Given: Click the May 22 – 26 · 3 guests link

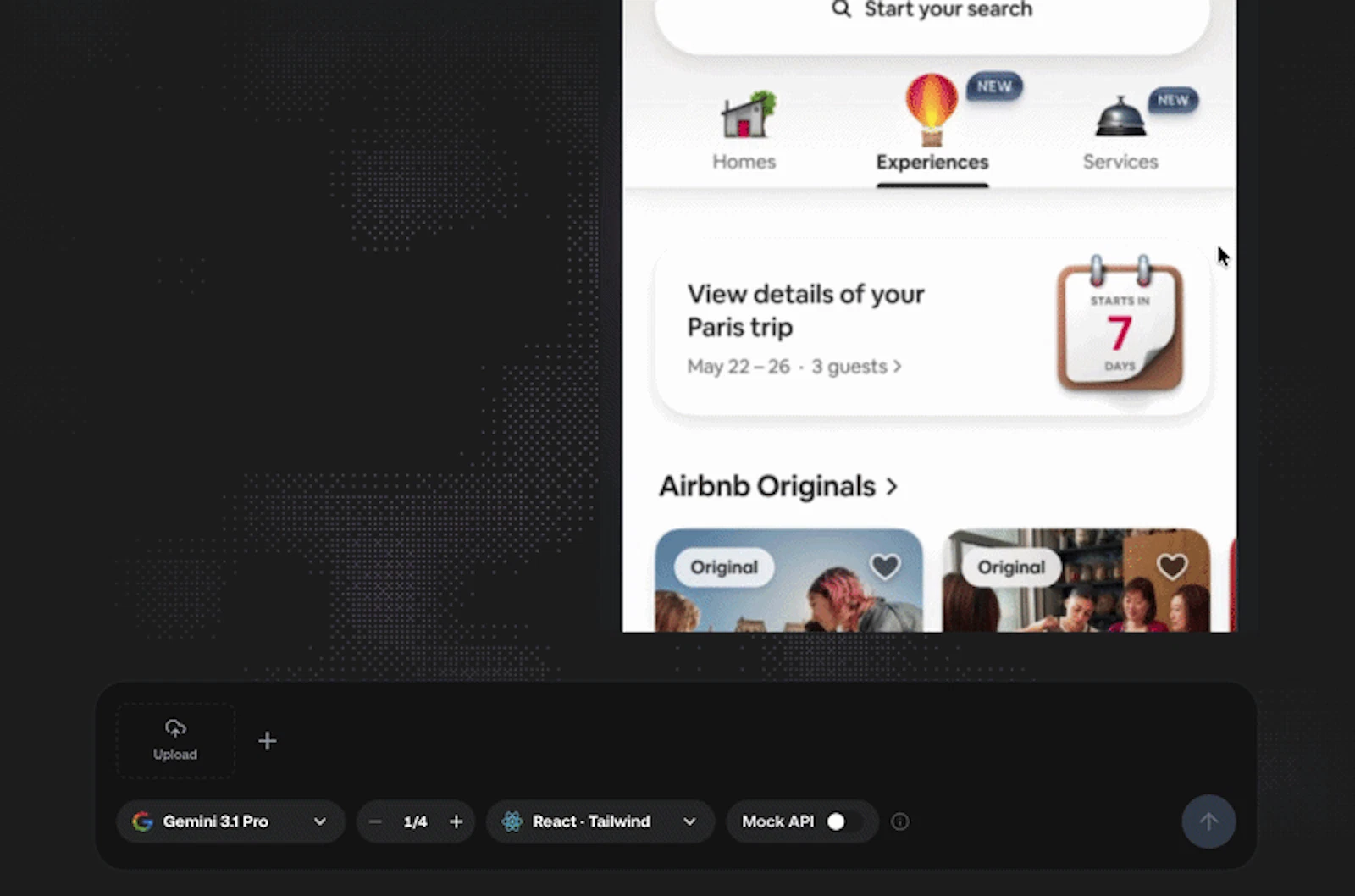Looking at the screenshot, I should (x=794, y=367).
